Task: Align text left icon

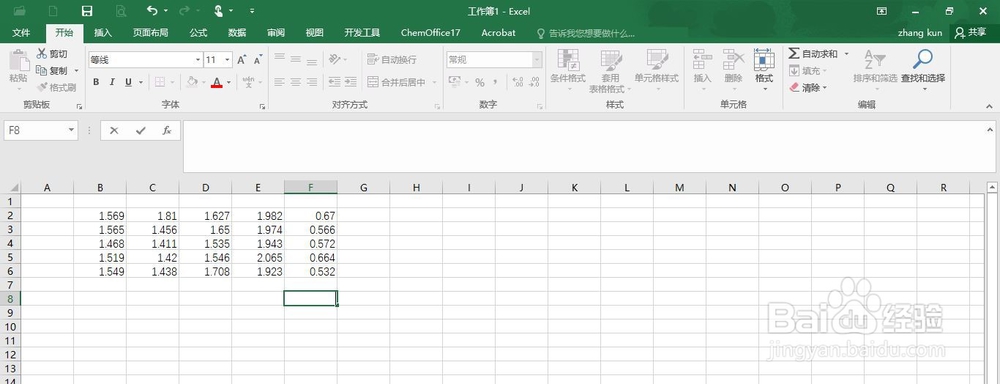Action: click(x=279, y=82)
